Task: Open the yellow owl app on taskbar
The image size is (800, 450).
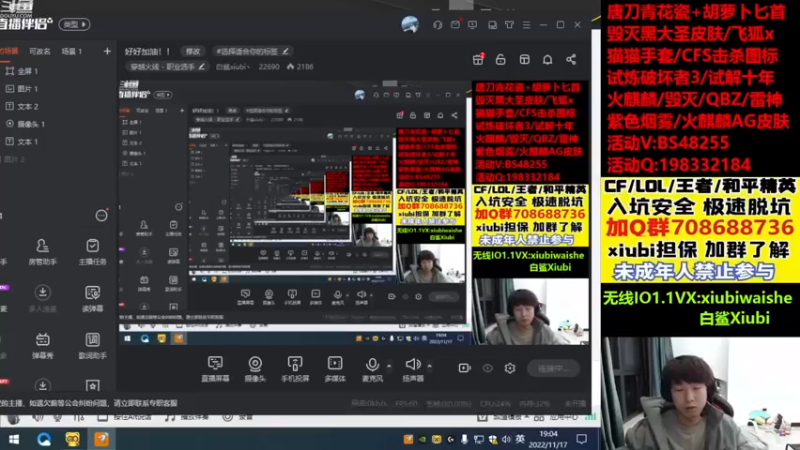Action: [72, 439]
